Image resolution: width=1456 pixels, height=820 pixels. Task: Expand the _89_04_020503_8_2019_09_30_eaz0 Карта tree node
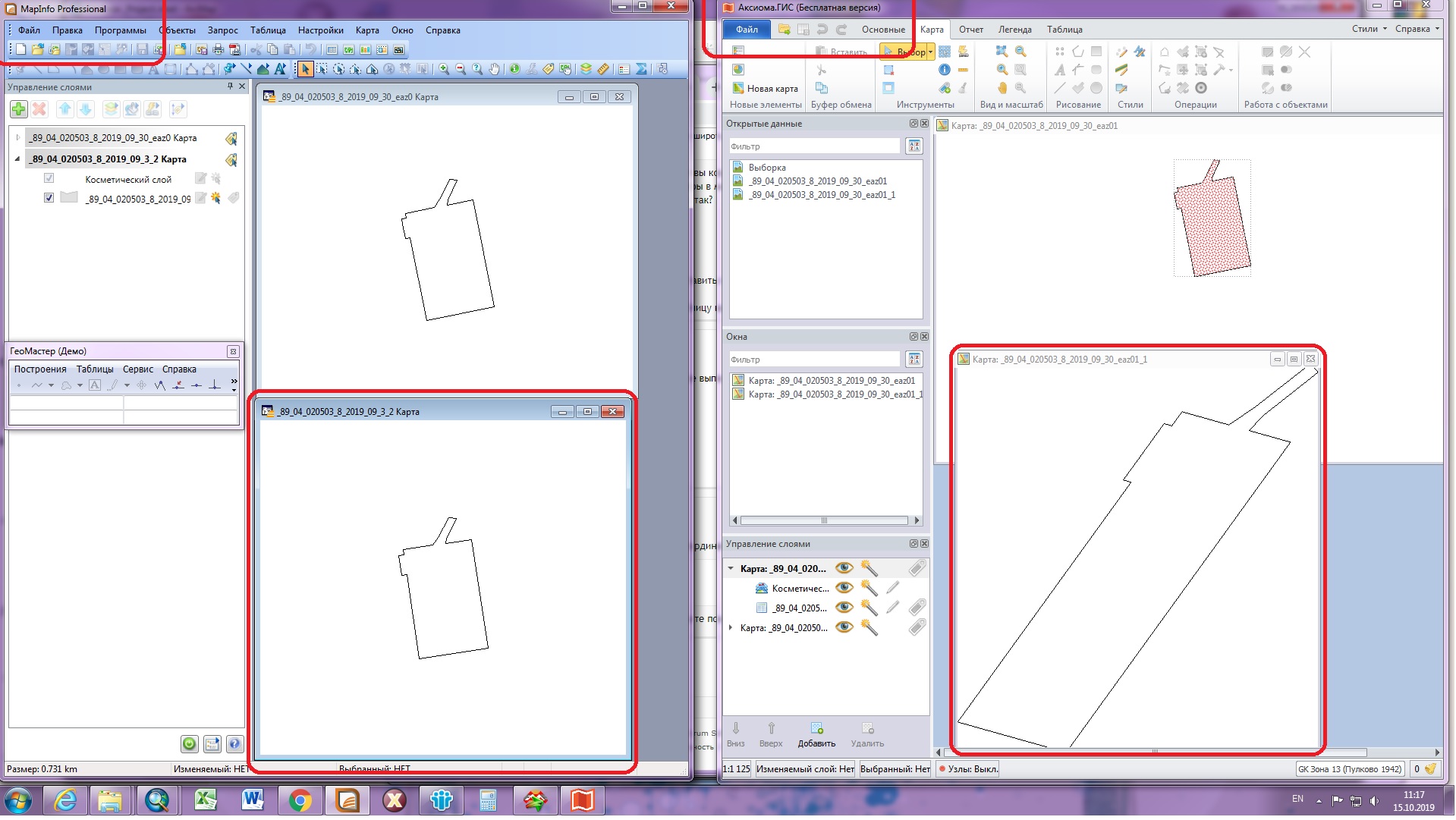18,138
